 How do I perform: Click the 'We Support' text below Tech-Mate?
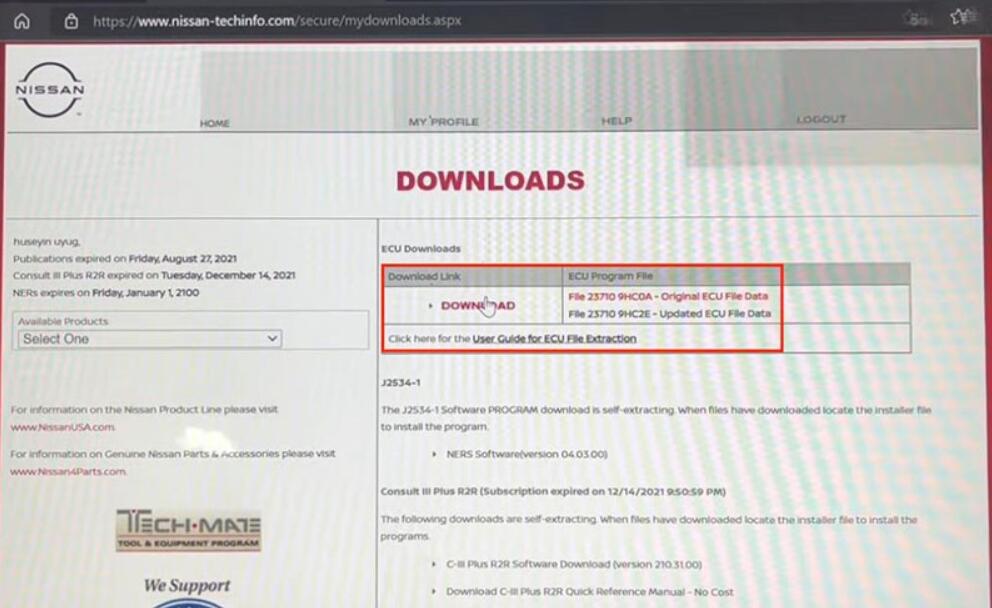click(187, 586)
